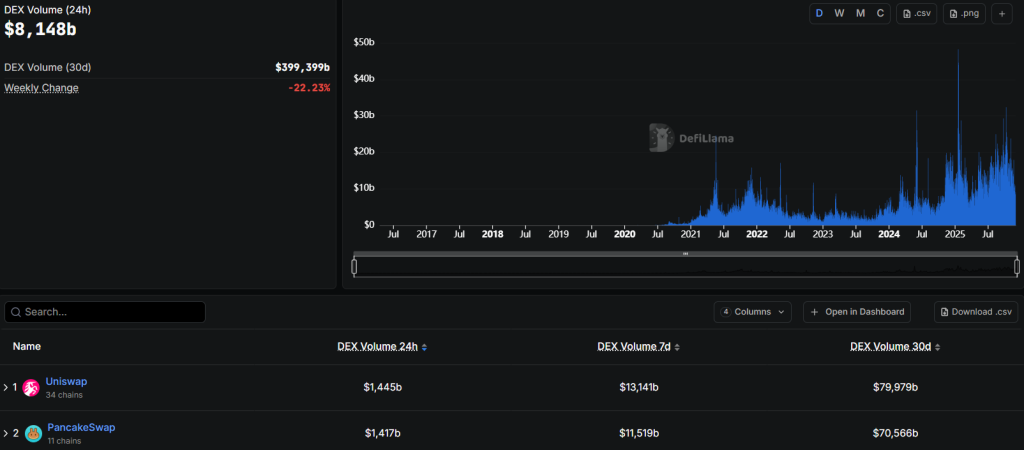This screenshot has height=450, width=1024.
Task: Click the left handle of chart range slider
Action: point(354,266)
